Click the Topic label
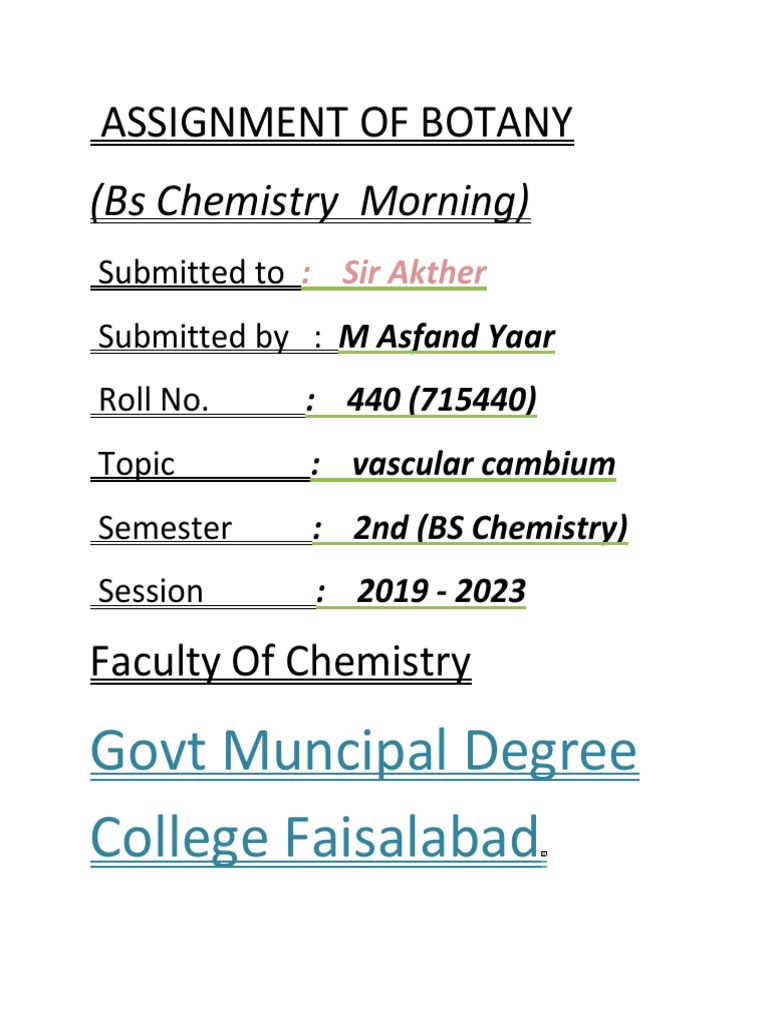The width and height of the screenshot is (768, 1024). coord(136,464)
